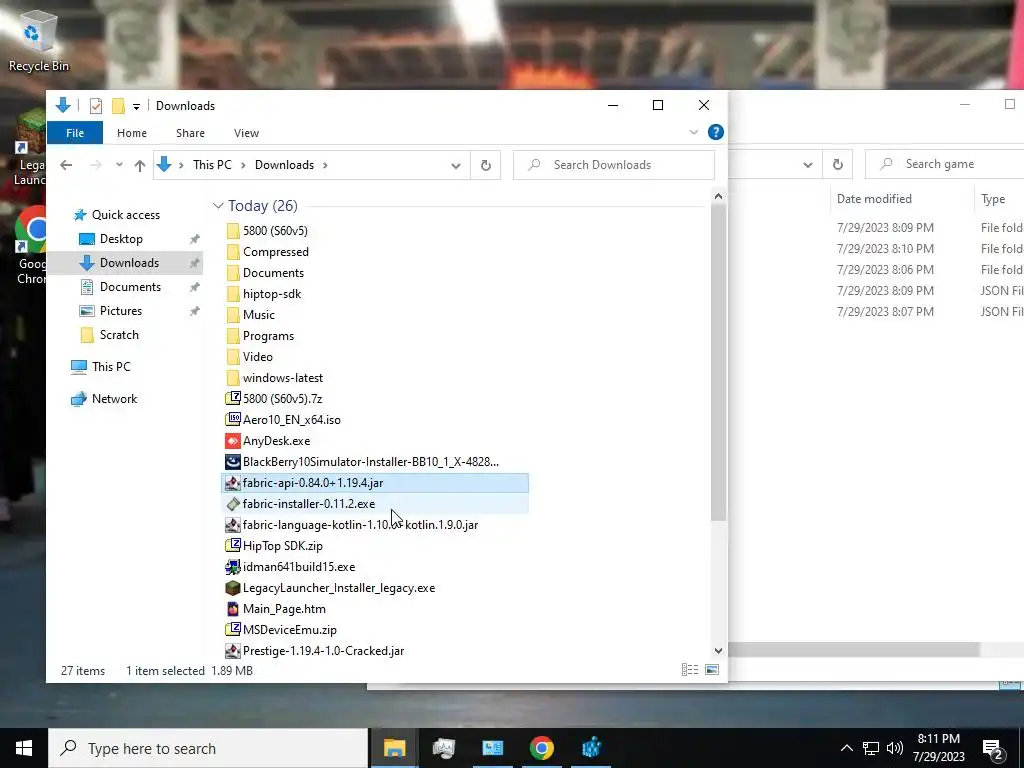Select This PC in navigation pane
This screenshot has width=1024, height=768.
111,366
